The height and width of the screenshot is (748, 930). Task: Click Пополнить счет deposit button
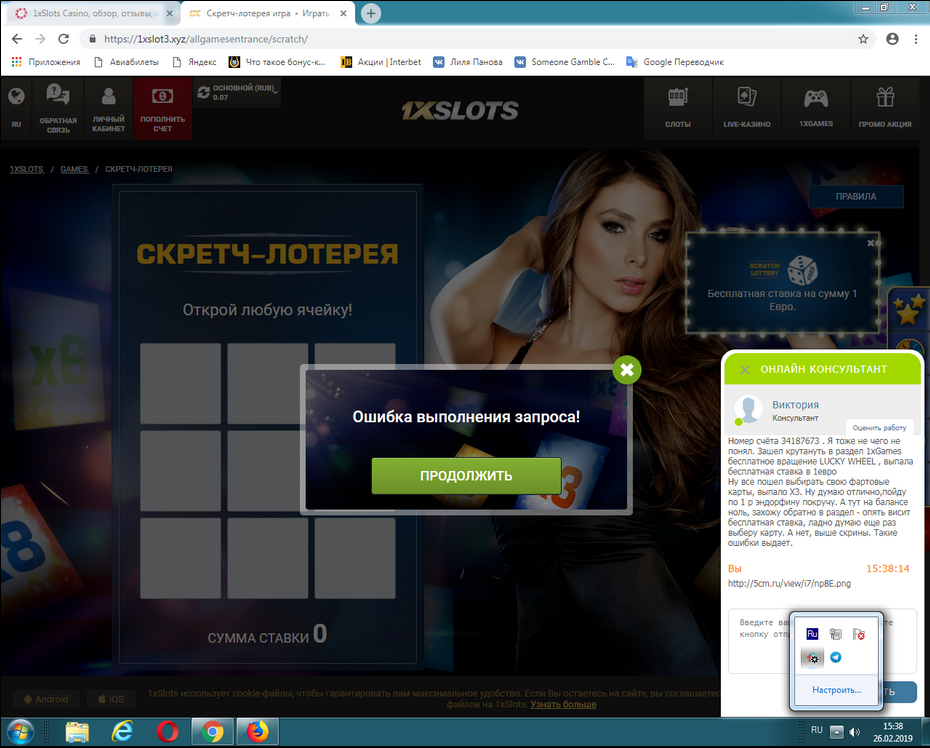point(163,109)
